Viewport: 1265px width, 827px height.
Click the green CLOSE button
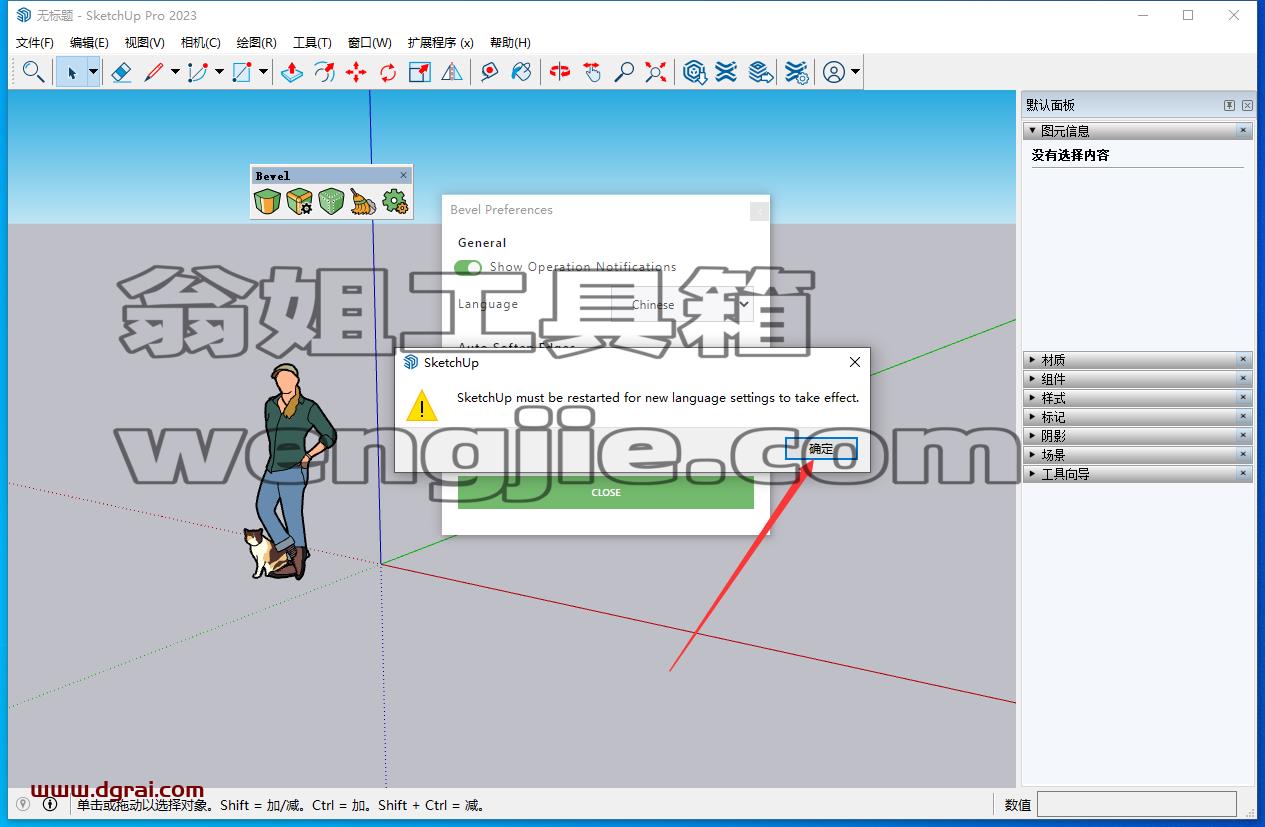(606, 492)
